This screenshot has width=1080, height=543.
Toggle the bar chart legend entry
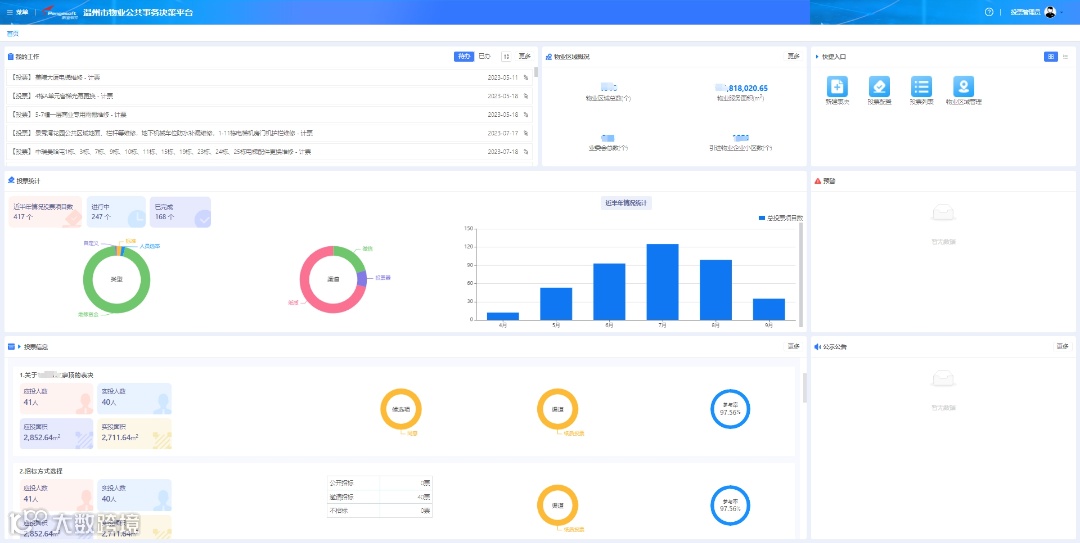coord(781,218)
